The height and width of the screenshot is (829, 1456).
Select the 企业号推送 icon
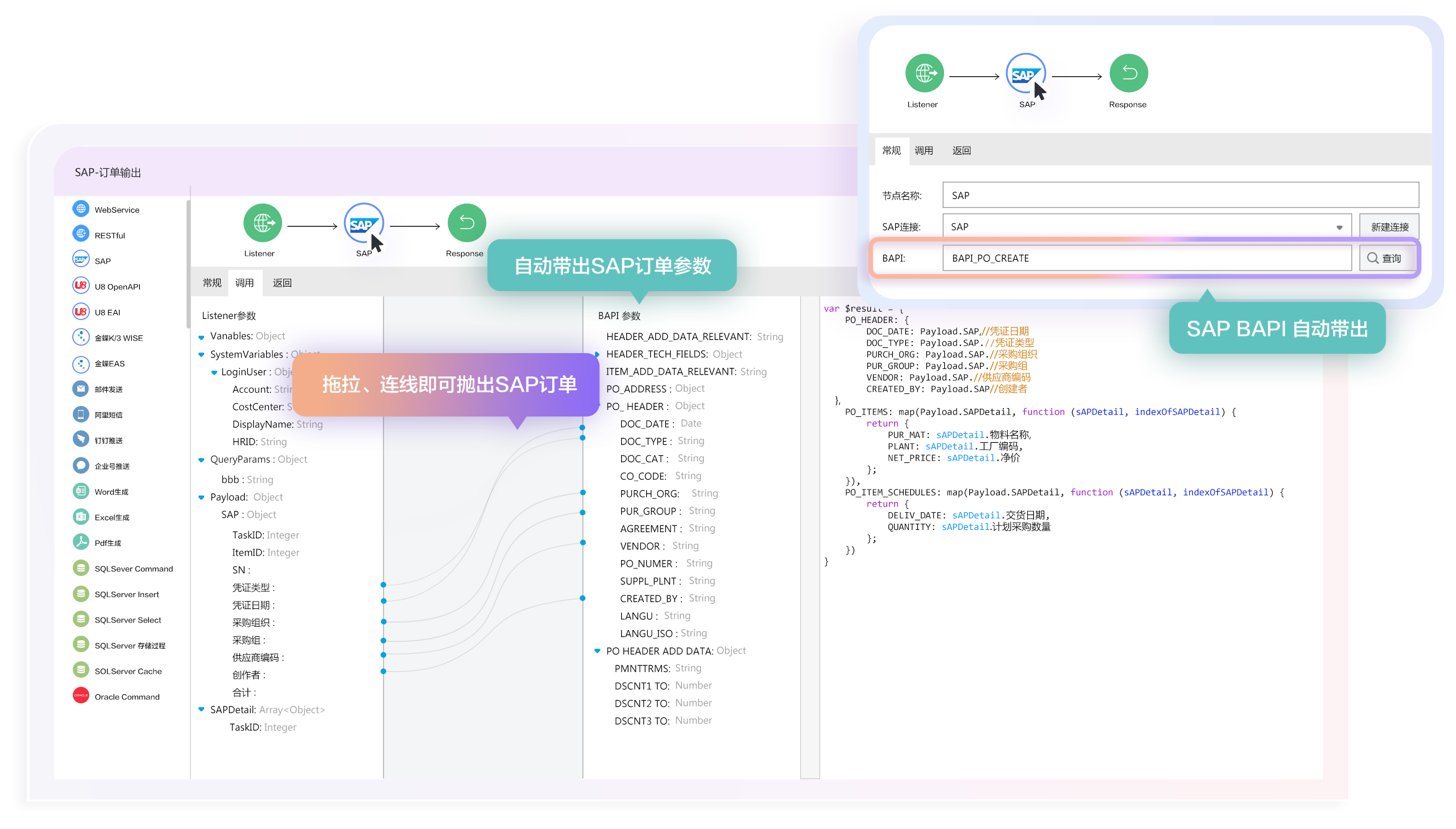(81, 465)
